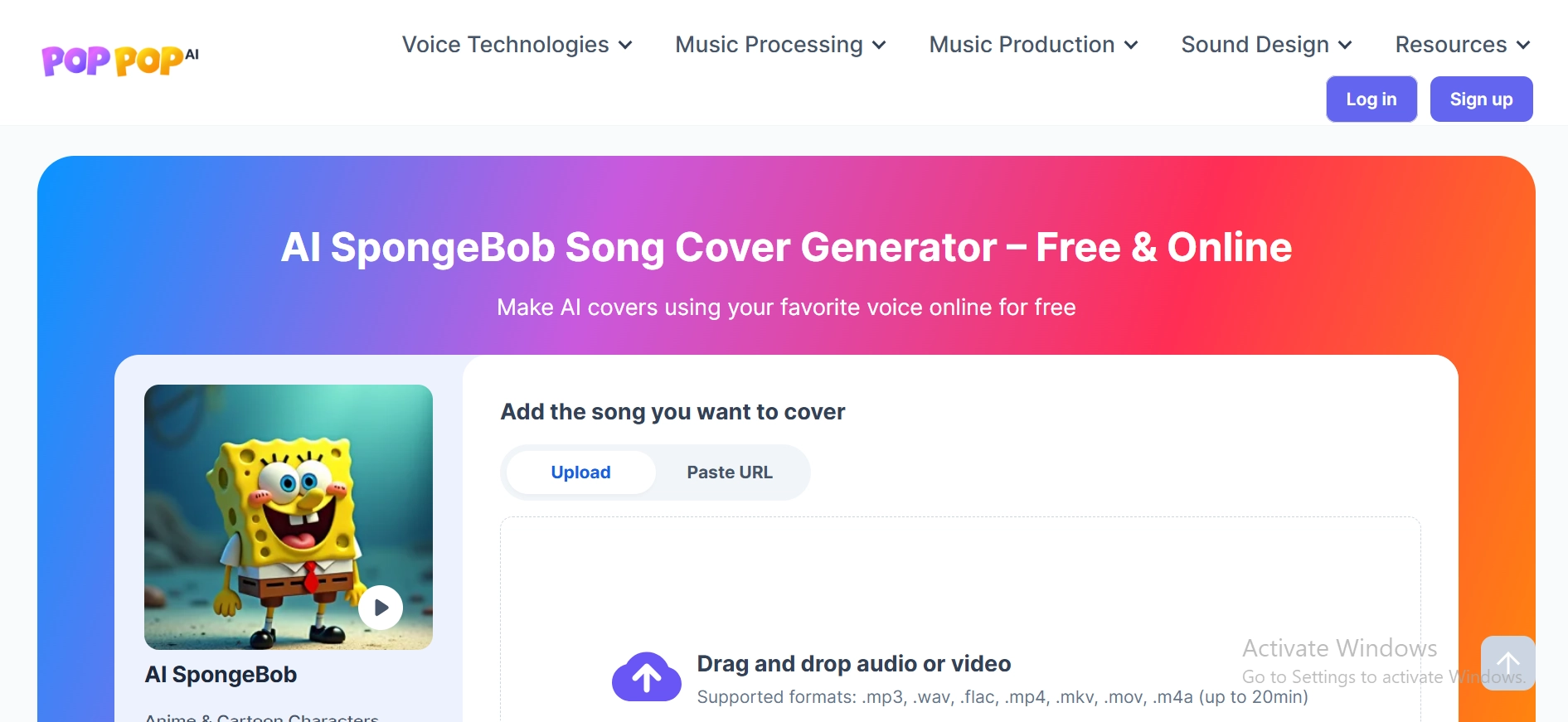Click the AI SpongeBob name label
This screenshot has width=1568, height=722.
tap(221, 674)
